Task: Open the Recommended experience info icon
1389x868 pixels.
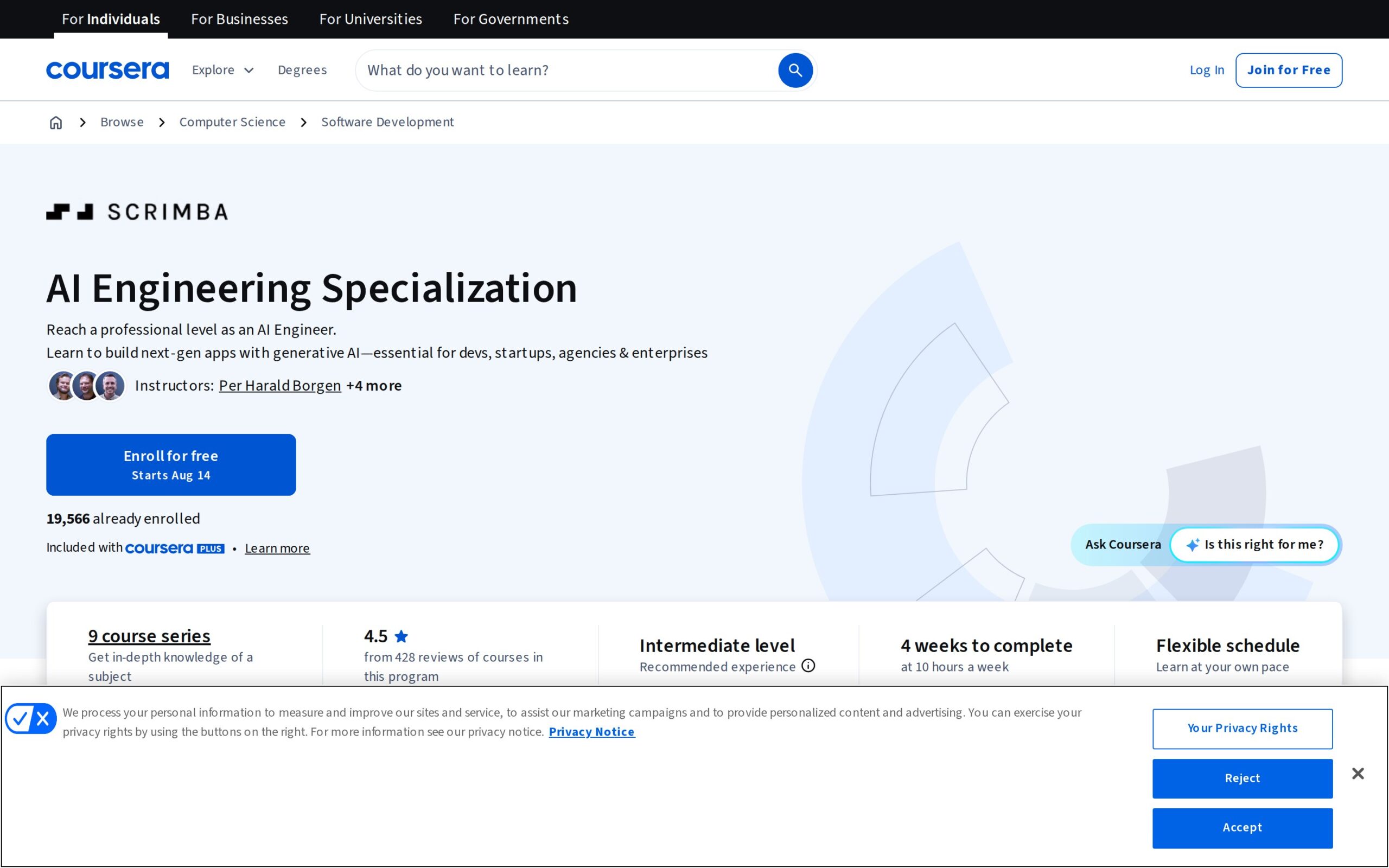Action: pyautogui.click(x=808, y=665)
